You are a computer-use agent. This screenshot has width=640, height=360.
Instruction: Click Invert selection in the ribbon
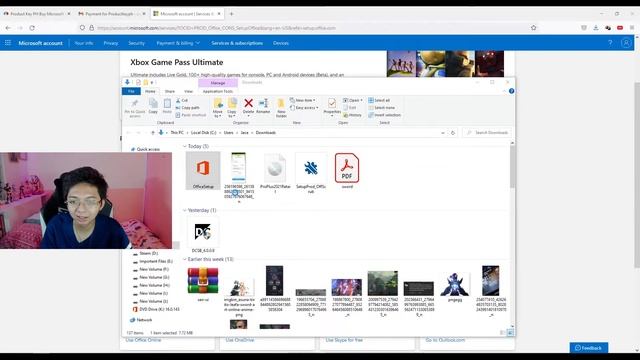click(x=384, y=115)
